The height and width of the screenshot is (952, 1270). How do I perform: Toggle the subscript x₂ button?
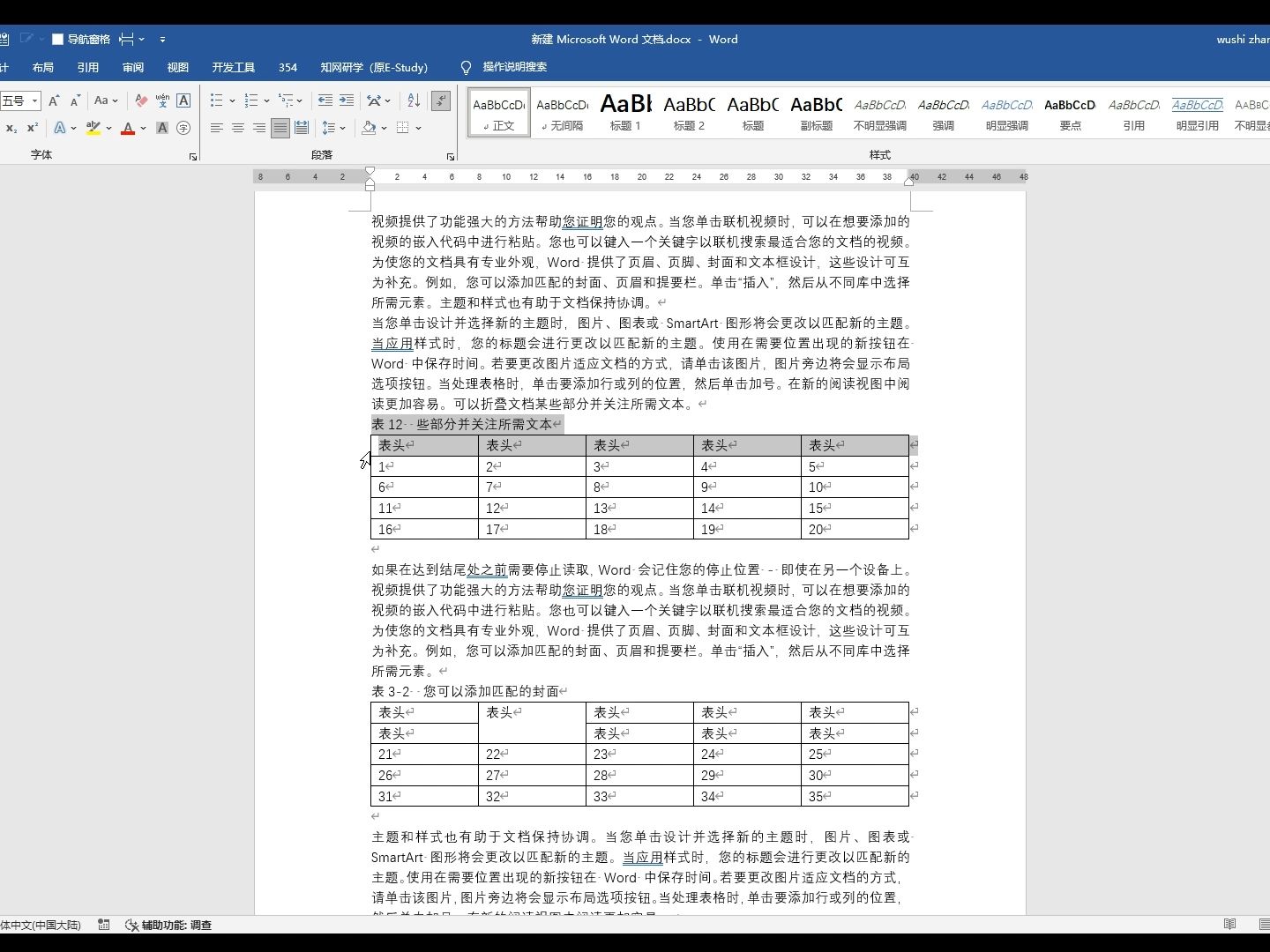pyautogui.click(x=11, y=128)
